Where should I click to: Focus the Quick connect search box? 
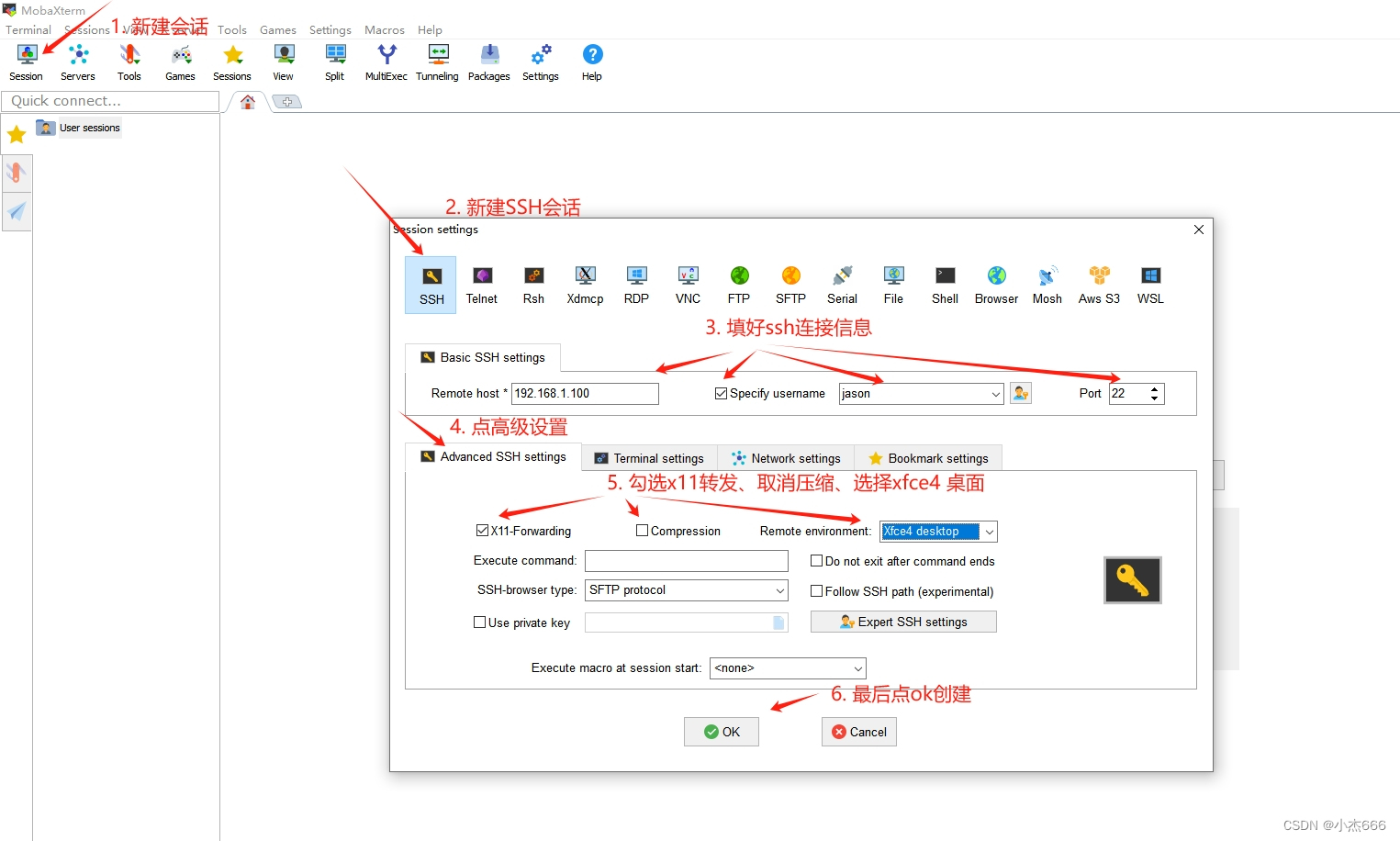pos(110,101)
